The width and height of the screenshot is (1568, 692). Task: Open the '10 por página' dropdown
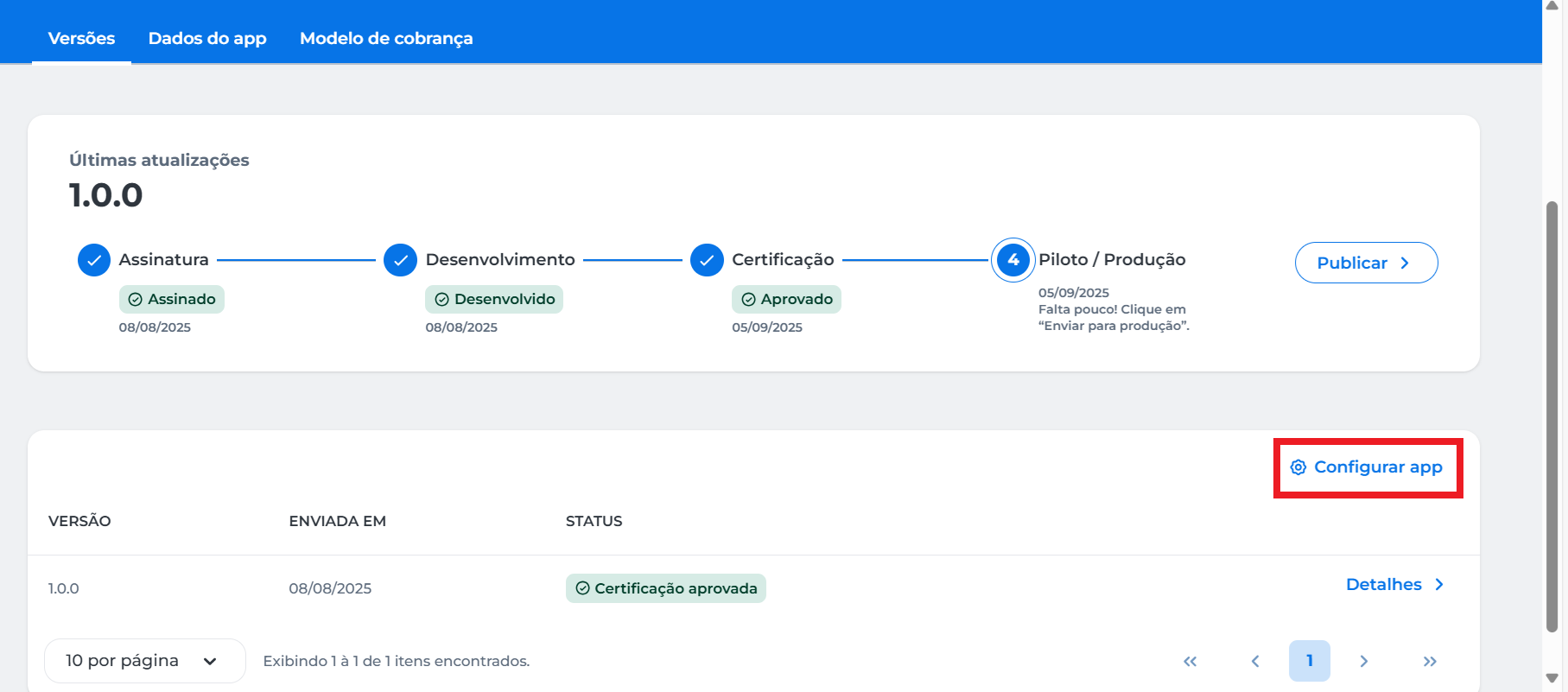(144, 661)
